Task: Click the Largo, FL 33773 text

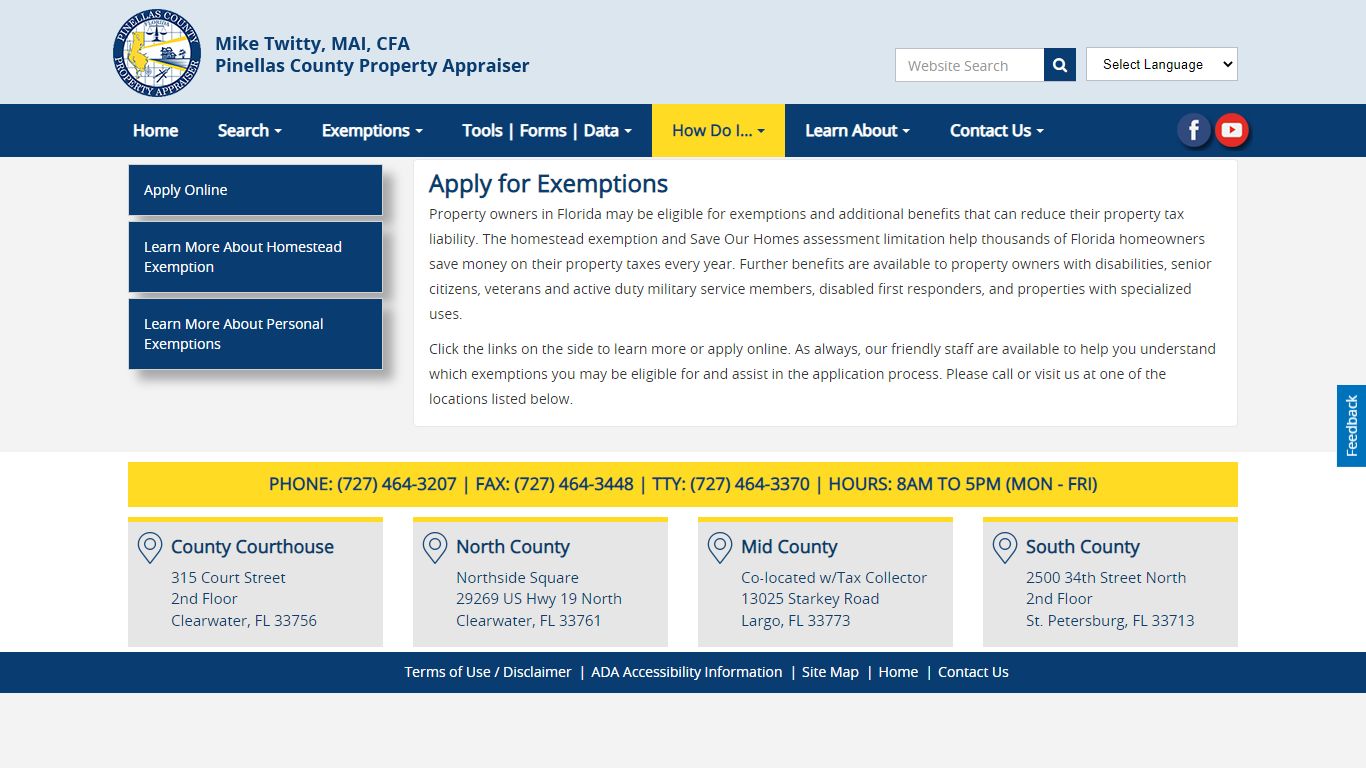Action: (x=795, y=621)
